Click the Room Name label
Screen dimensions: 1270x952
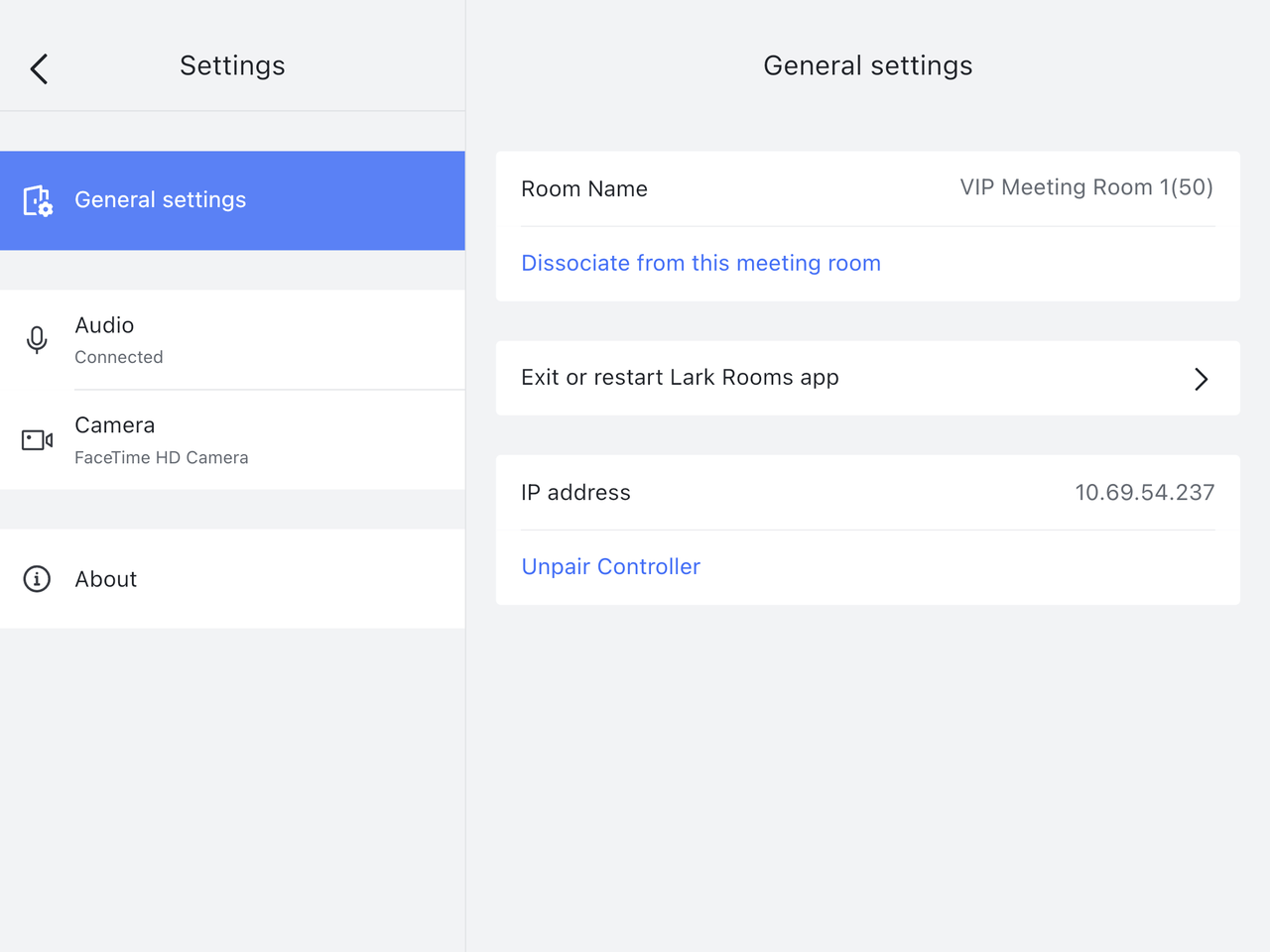[x=583, y=189]
